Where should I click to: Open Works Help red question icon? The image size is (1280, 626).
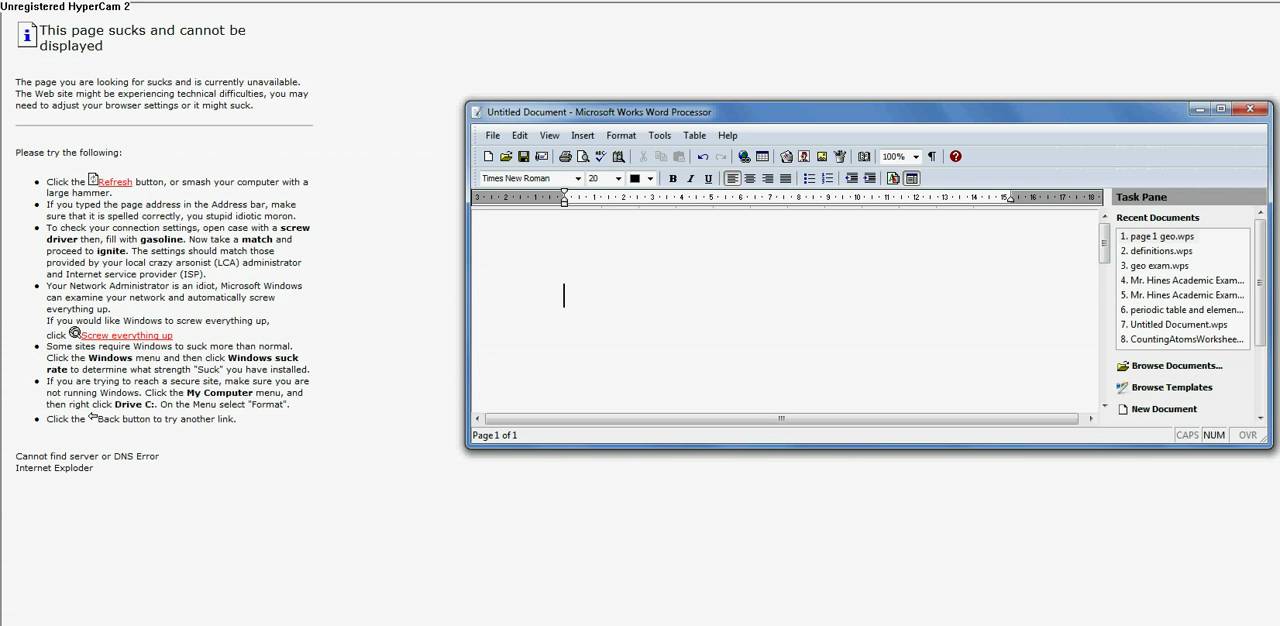click(x=955, y=156)
